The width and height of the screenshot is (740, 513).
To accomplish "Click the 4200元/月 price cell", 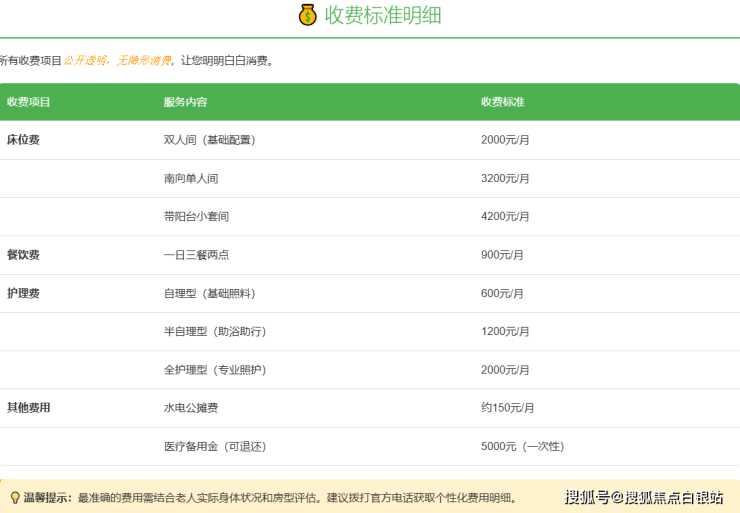I will pyautogui.click(x=505, y=216).
